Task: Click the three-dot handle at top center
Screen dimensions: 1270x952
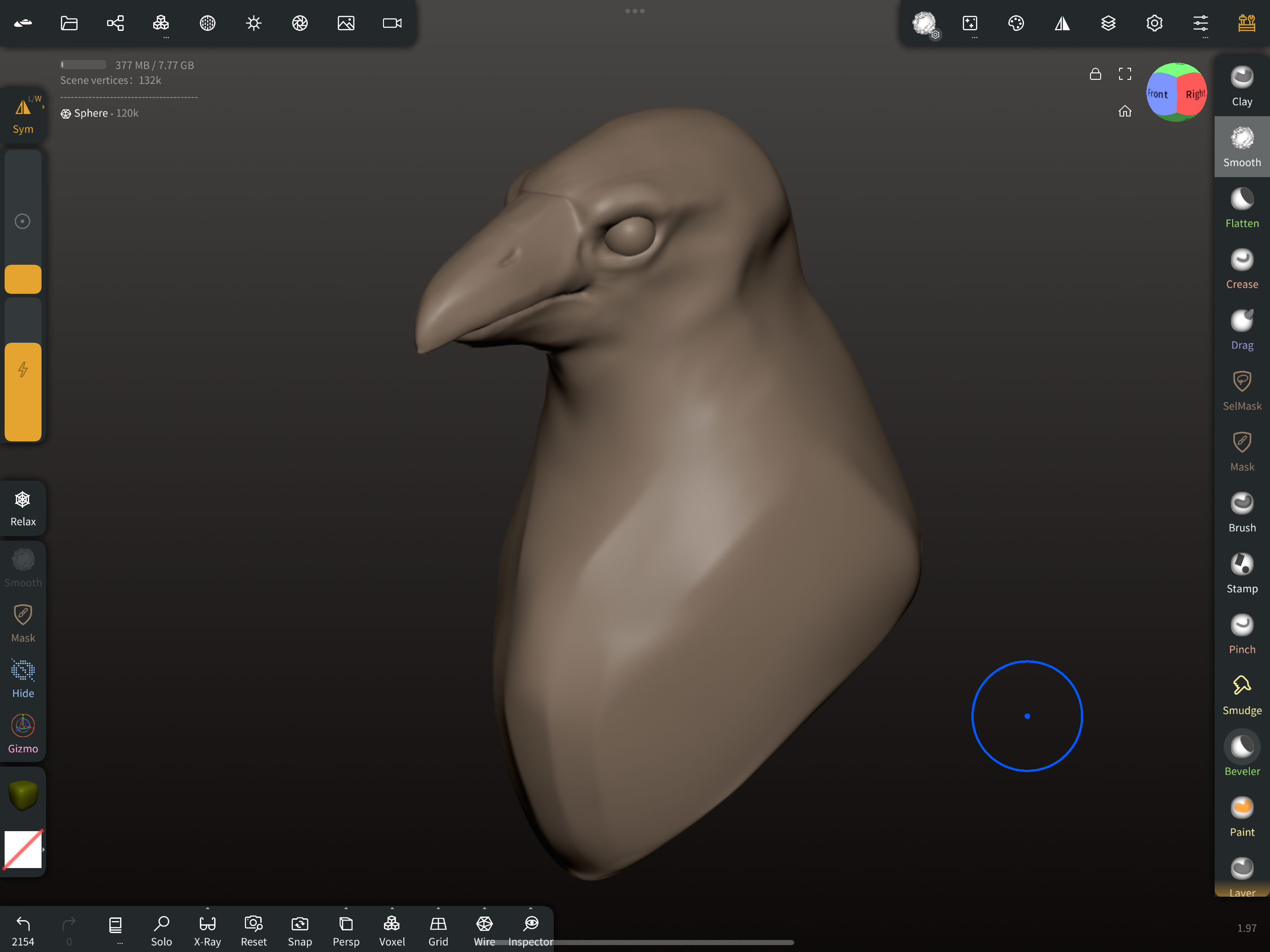Action: [635, 11]
